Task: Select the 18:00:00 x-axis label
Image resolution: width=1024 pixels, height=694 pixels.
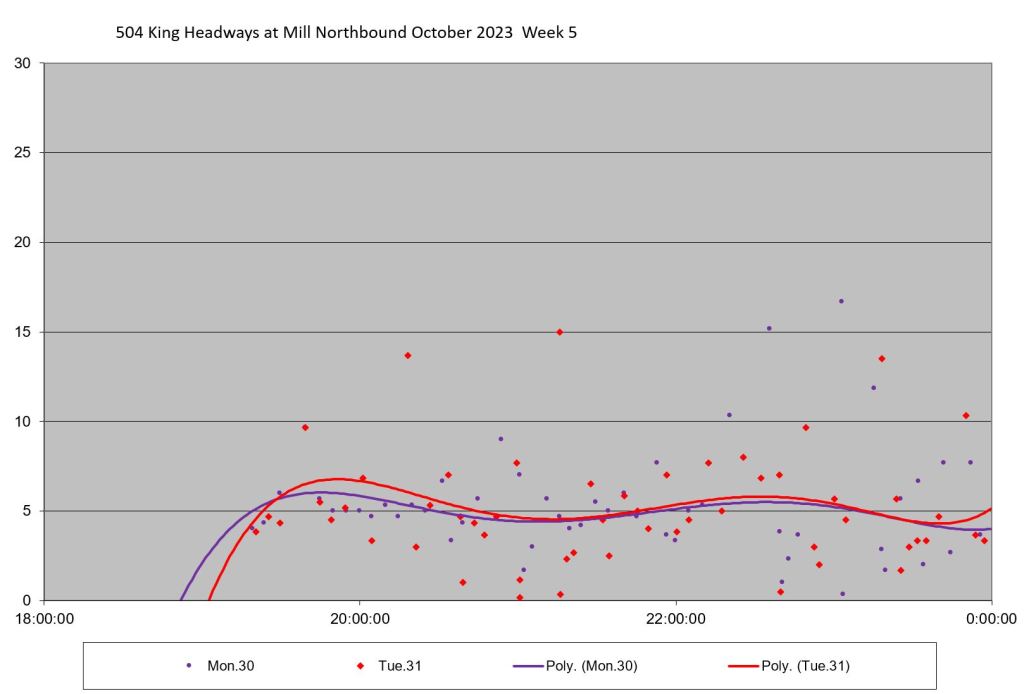Action: [44, 617]
